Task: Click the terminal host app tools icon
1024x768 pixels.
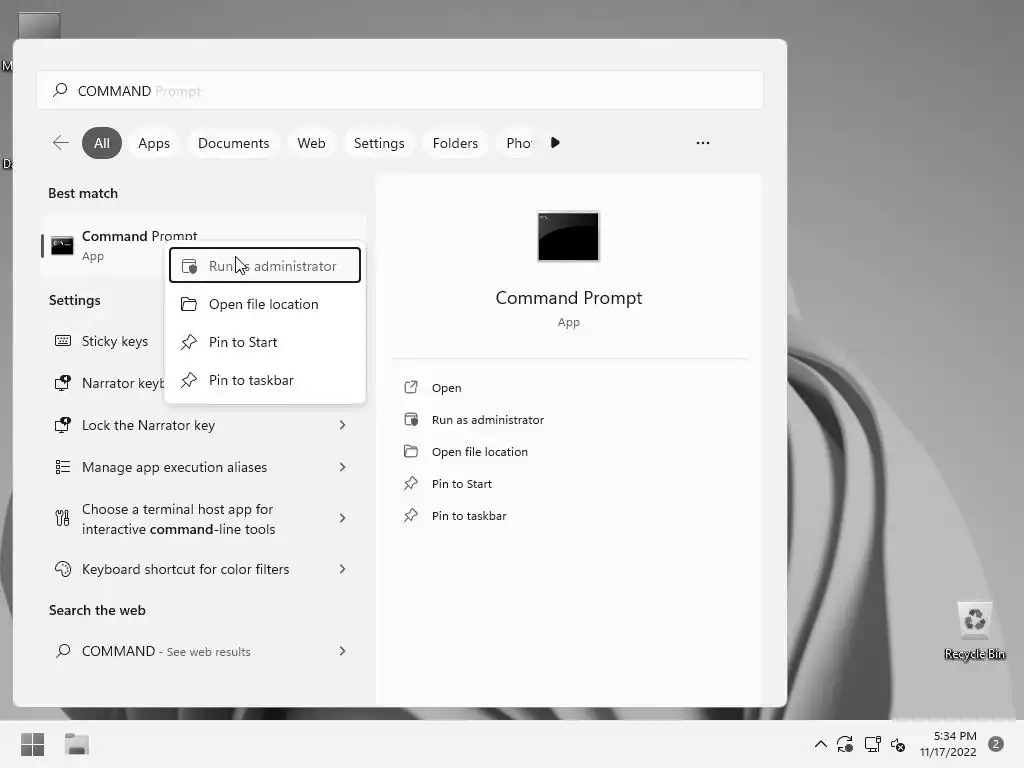Action: pyautogui.click(x=62, y=519)
